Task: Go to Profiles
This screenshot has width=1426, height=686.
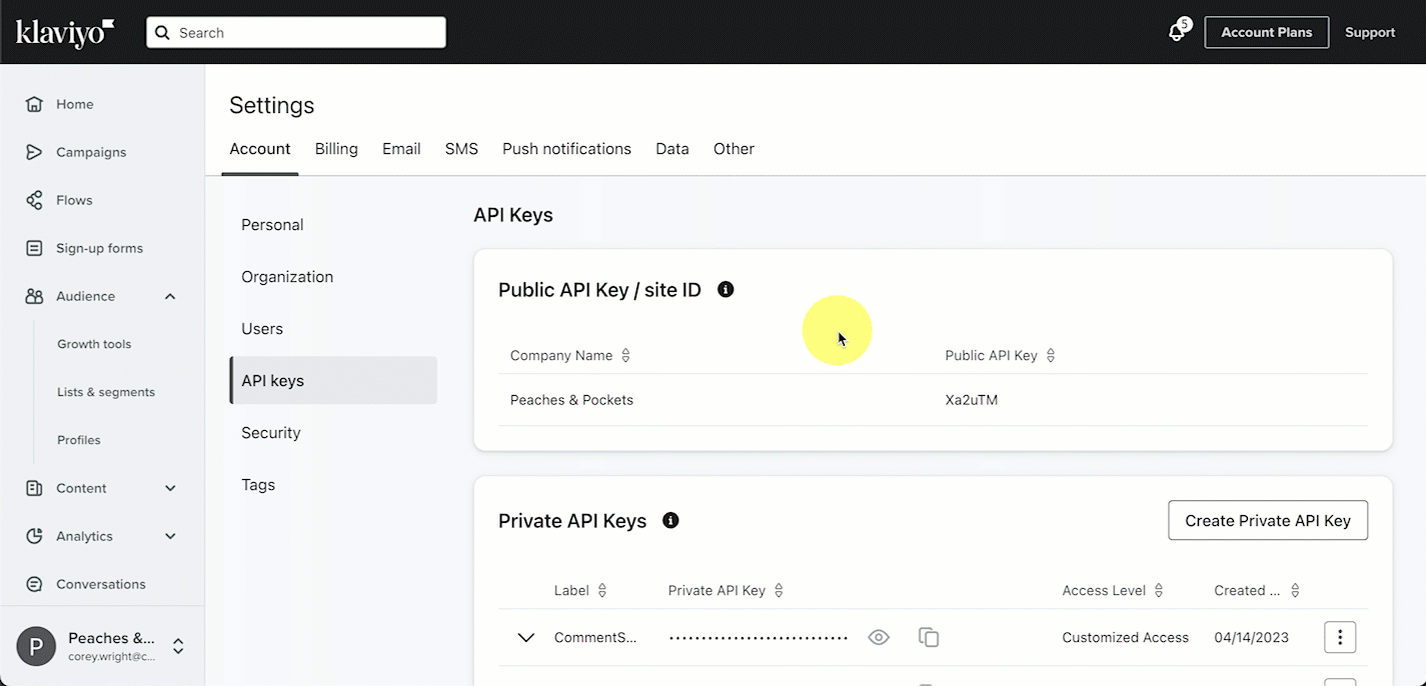Action: point(79,440)
